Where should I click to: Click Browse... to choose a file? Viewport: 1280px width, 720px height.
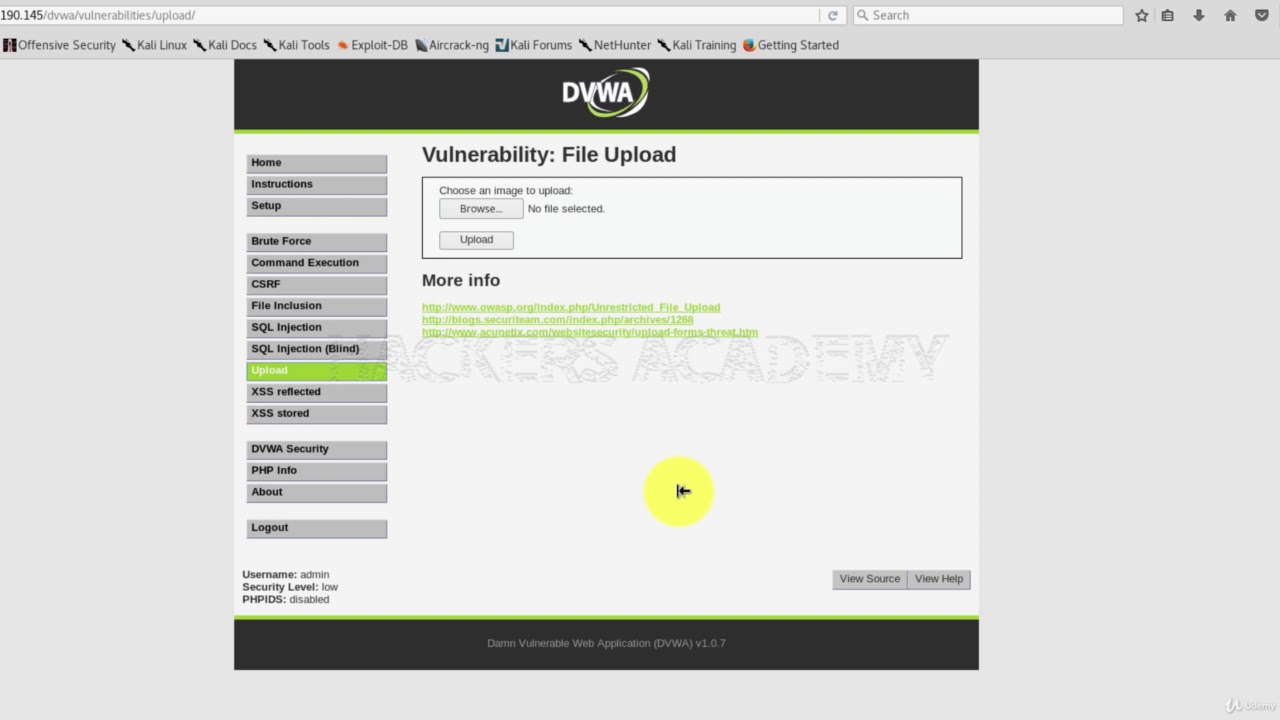[x=481, y=209]
